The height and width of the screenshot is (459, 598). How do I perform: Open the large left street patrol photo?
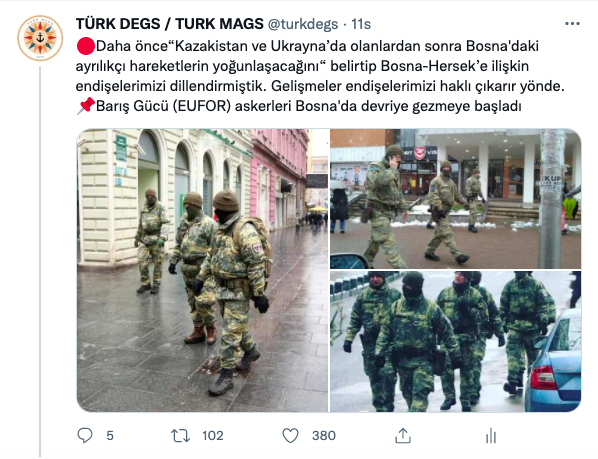[203, 270]
